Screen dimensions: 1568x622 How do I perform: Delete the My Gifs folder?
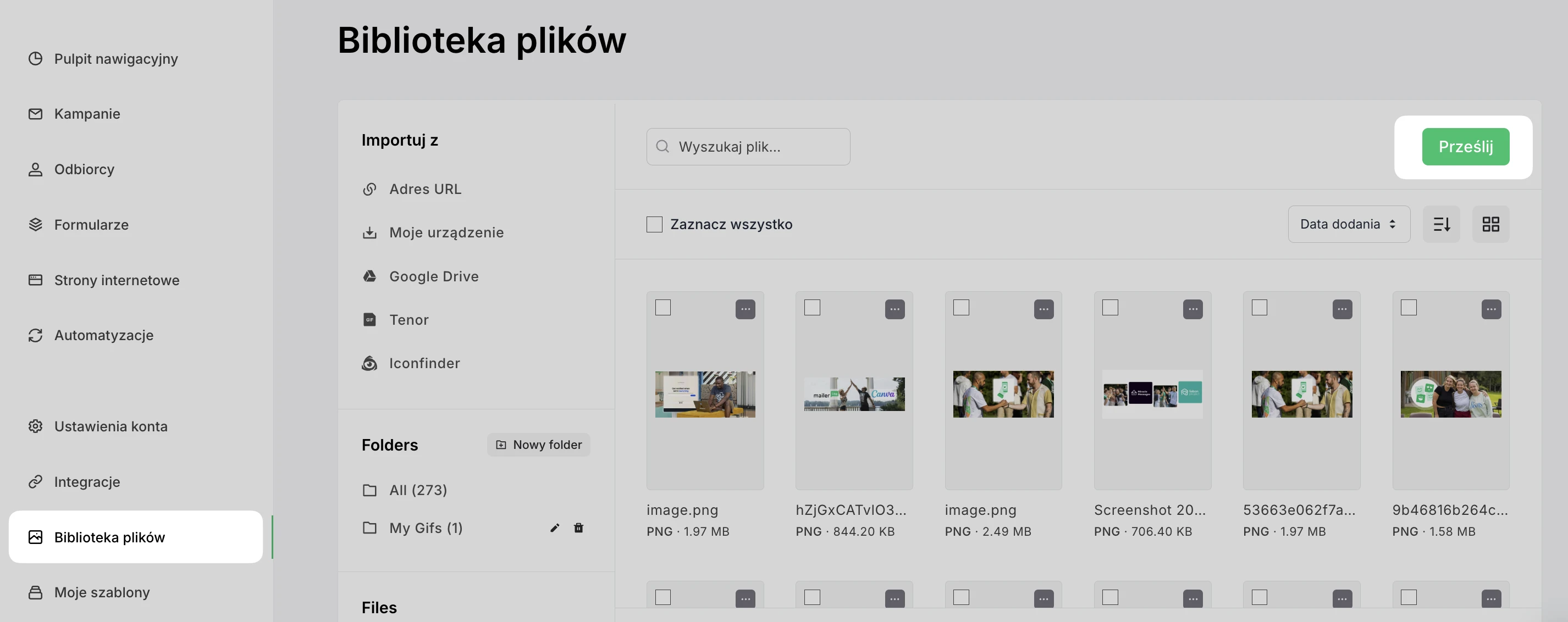tap(578, 527)
